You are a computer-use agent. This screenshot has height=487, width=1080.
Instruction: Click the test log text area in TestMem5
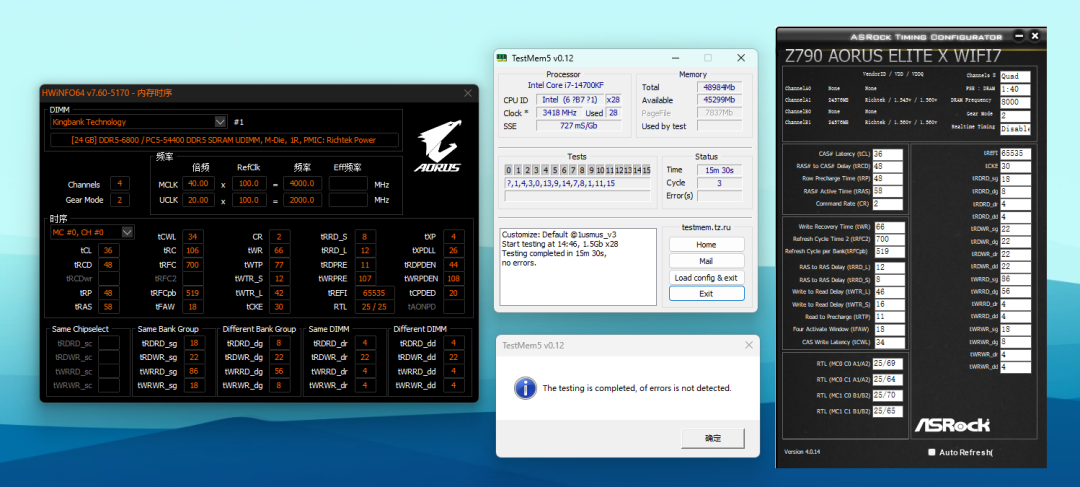pyautogui.click(x=577, y=267)
